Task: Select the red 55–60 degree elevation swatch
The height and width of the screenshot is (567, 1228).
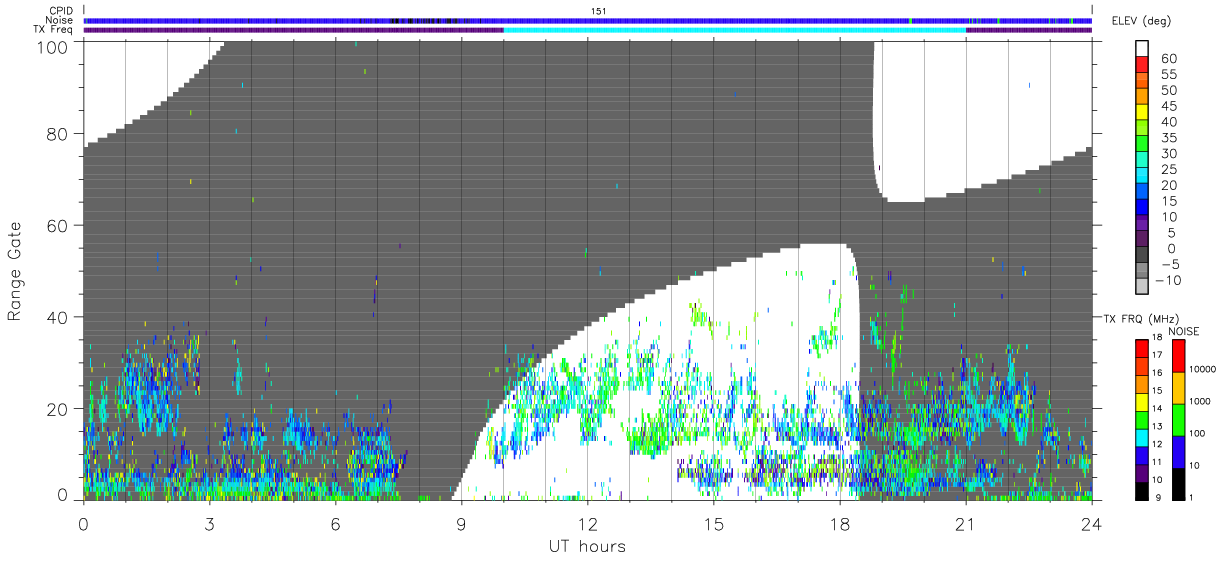Action: click(x=1142, y=65)
